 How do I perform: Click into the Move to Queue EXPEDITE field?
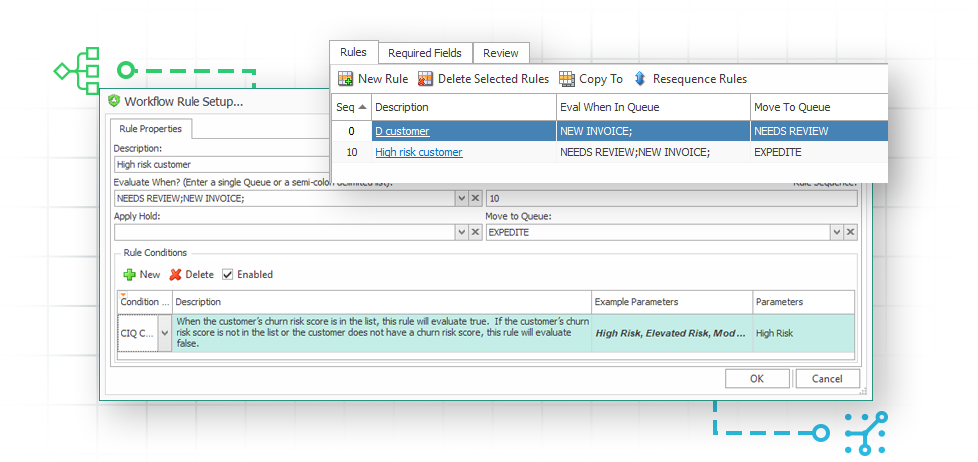tap(658, 232)
